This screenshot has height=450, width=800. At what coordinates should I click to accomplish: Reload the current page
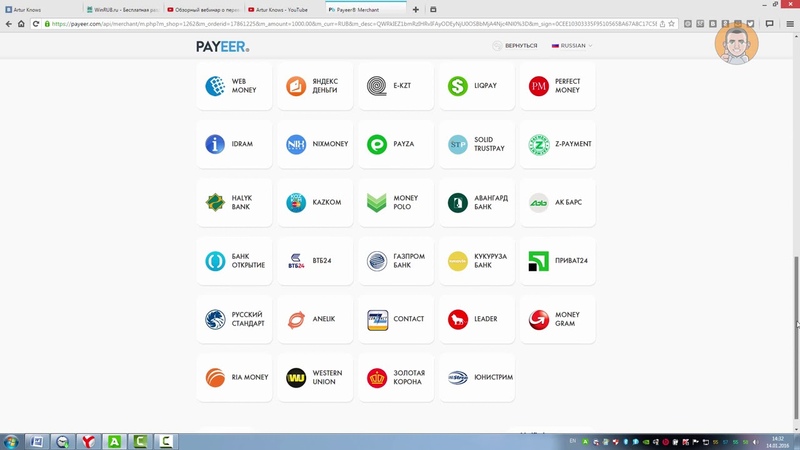[x=36, y=23]
